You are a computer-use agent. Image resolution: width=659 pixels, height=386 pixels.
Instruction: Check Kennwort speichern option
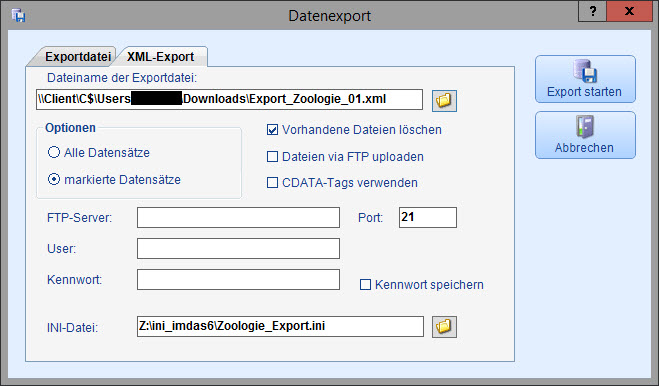[365, 285]
